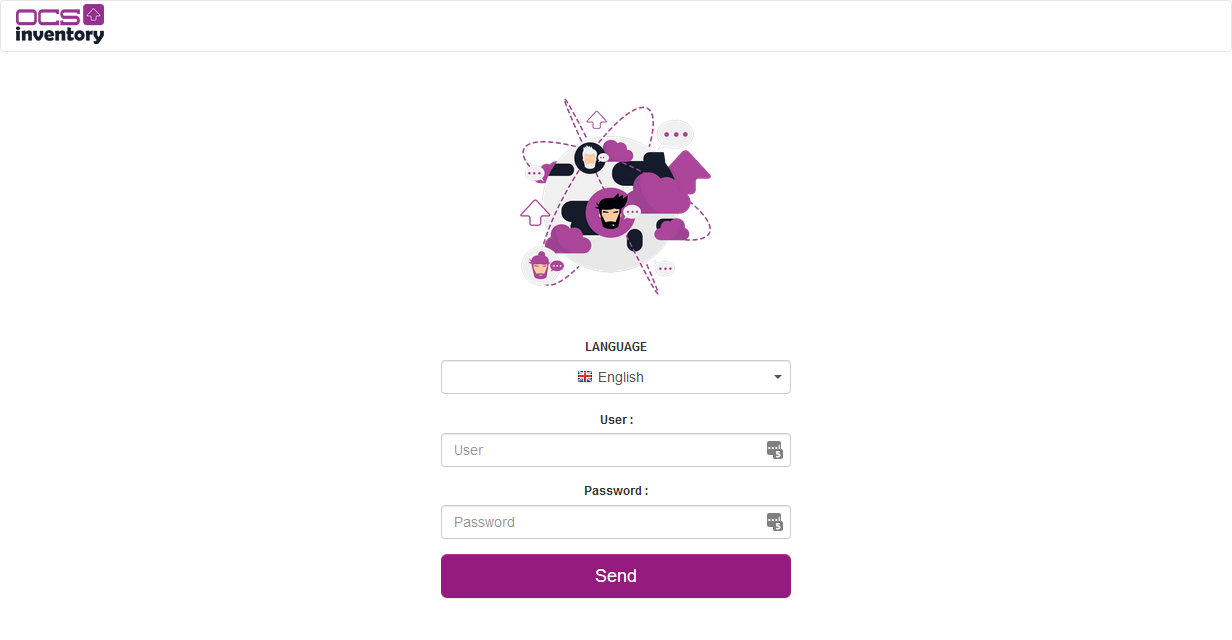The height and width of the screenshot is (640, 1232).
Task: Click the "User :" label
Action: (x=616, y=420)
